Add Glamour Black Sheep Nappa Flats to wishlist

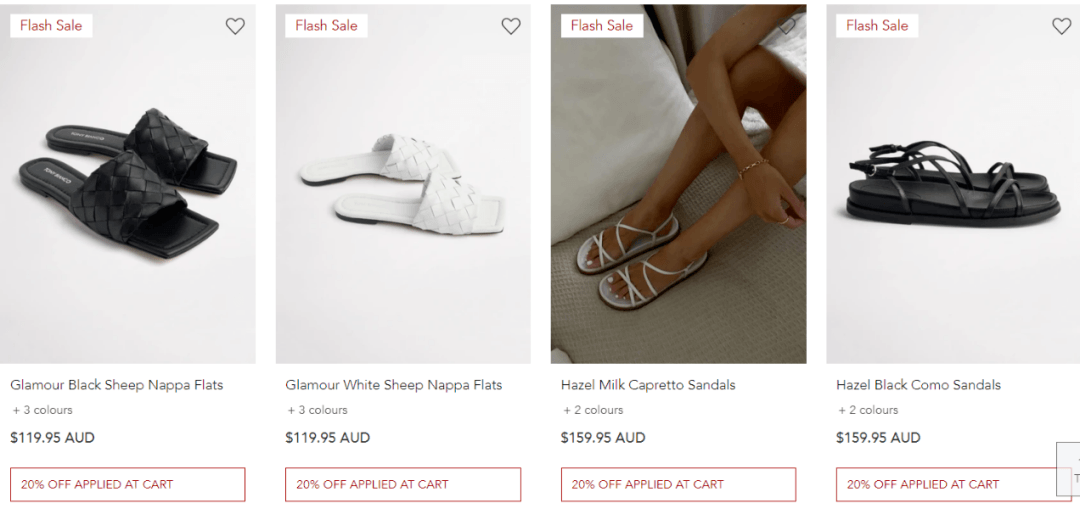235,26
